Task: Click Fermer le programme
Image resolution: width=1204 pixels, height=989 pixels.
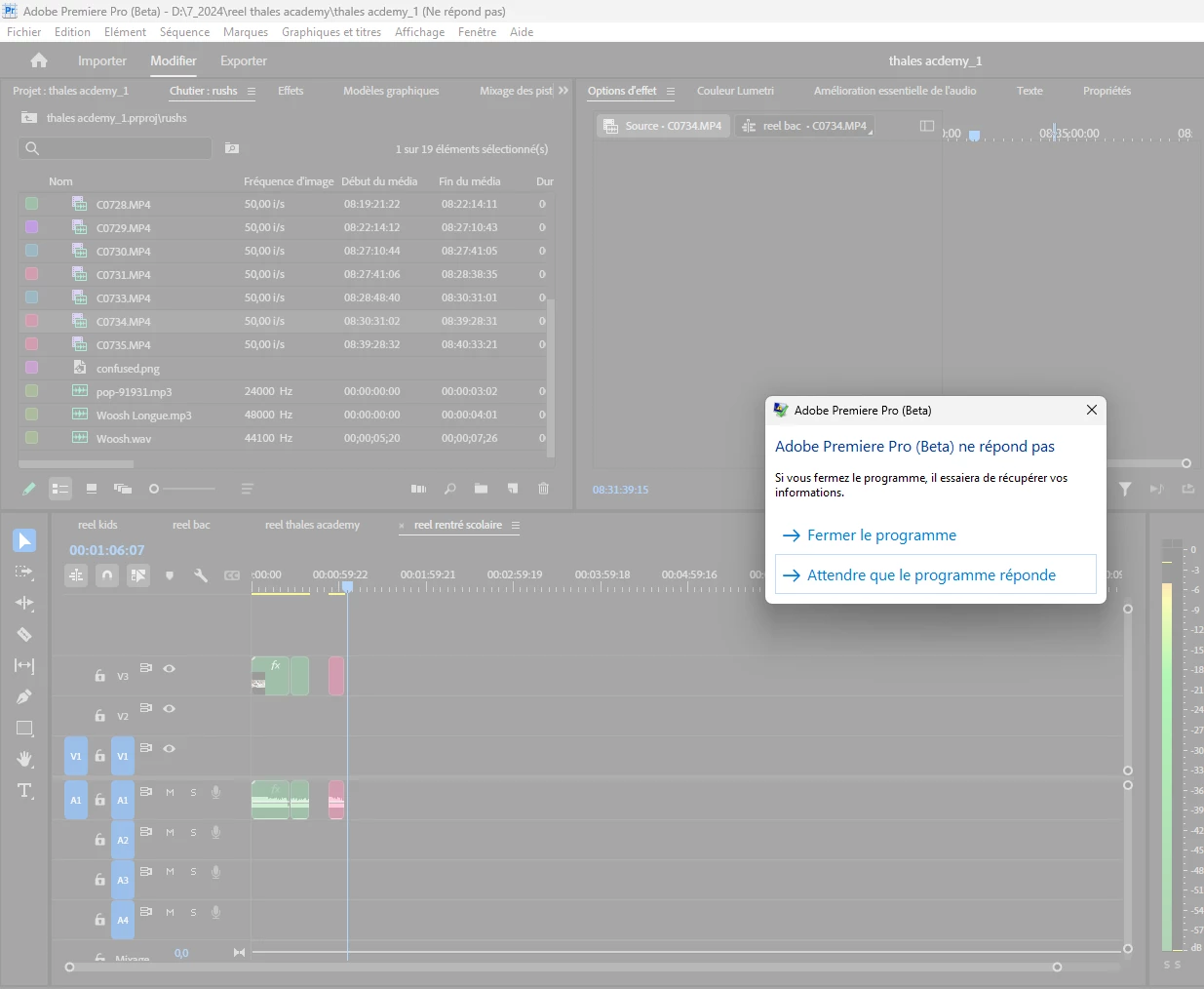Action: tap(881, 535)
